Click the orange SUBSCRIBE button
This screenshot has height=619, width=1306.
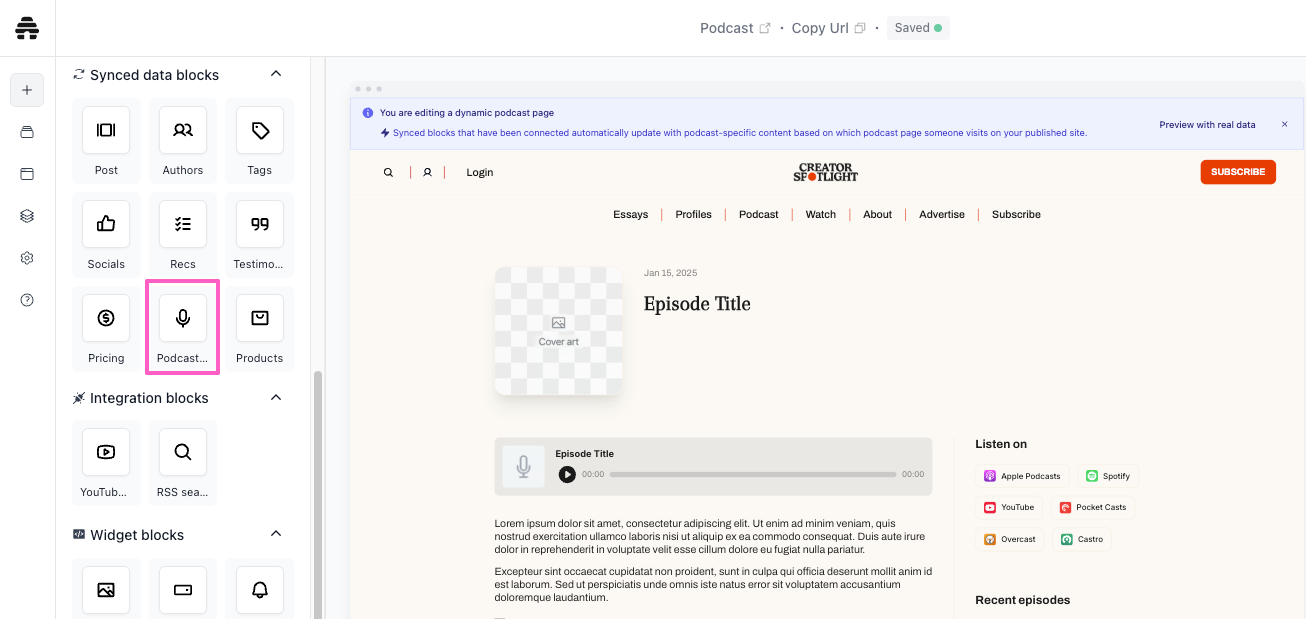click(x=1237, y=172)
